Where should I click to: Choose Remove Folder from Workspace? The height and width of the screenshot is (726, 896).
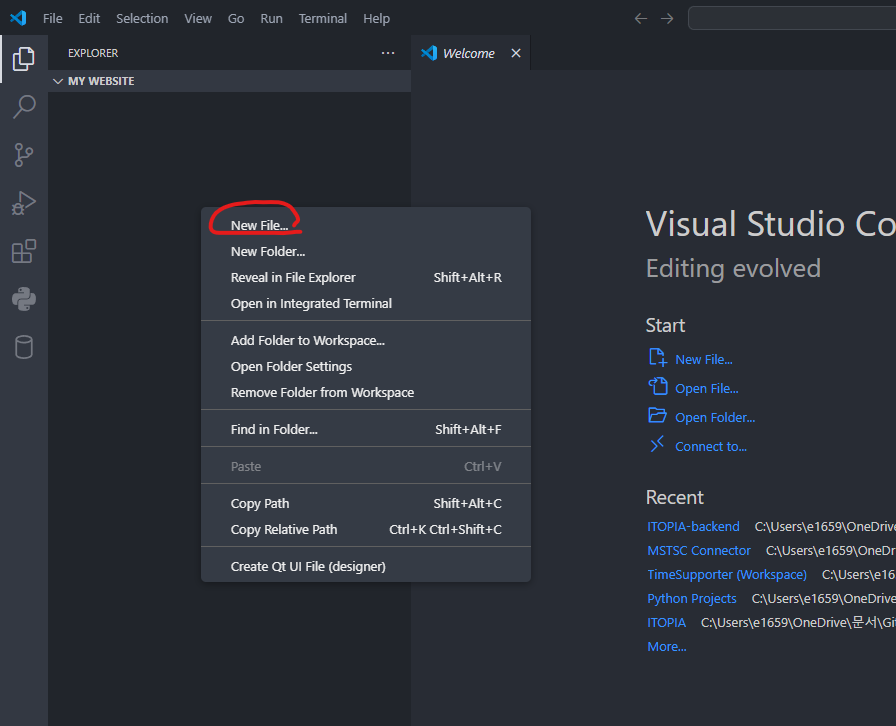point(366,393)
